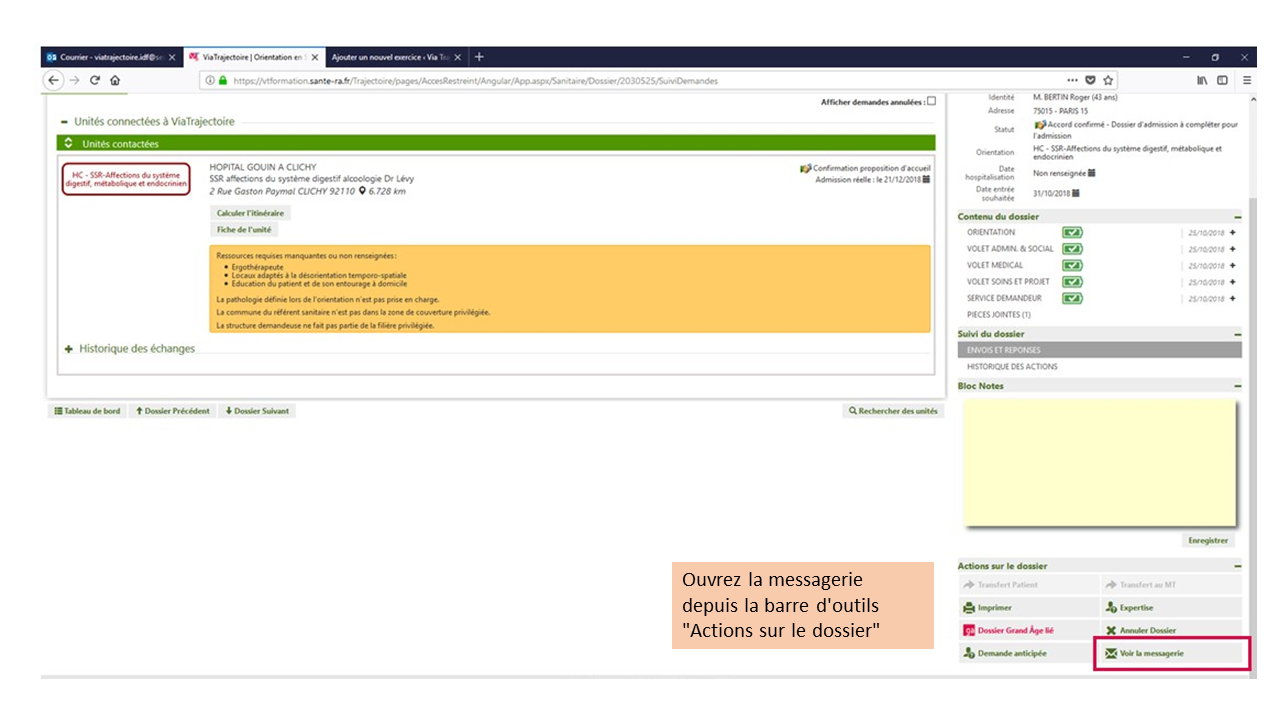Click the Expertise action icon
The width and height of the screenshot is (1280, 720).
pos(1110,608)
